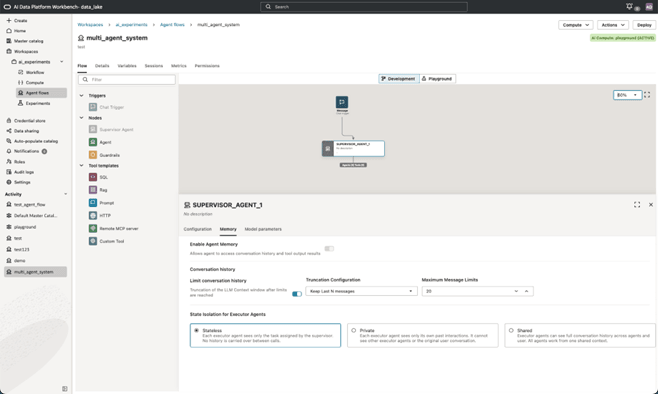Image resolution: width=658 pixels, height=394 pixels.
Task: Click the Filter input in node palette
Action: coord(127,79)
